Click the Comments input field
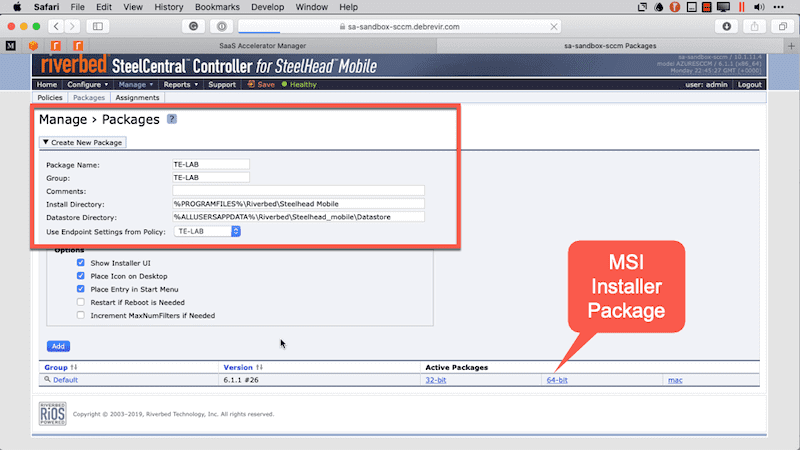 pos(298,191)
